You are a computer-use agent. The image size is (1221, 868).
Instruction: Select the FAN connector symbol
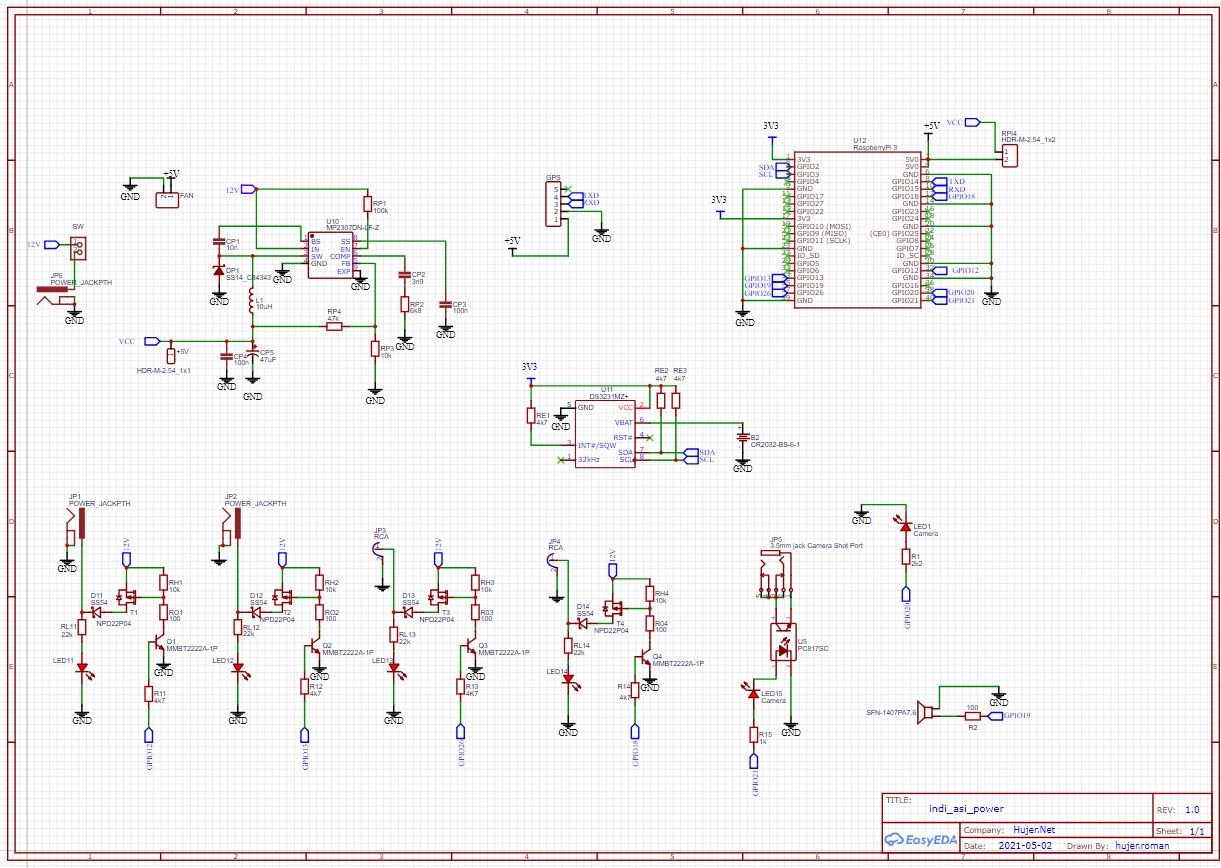coord(167,197)
